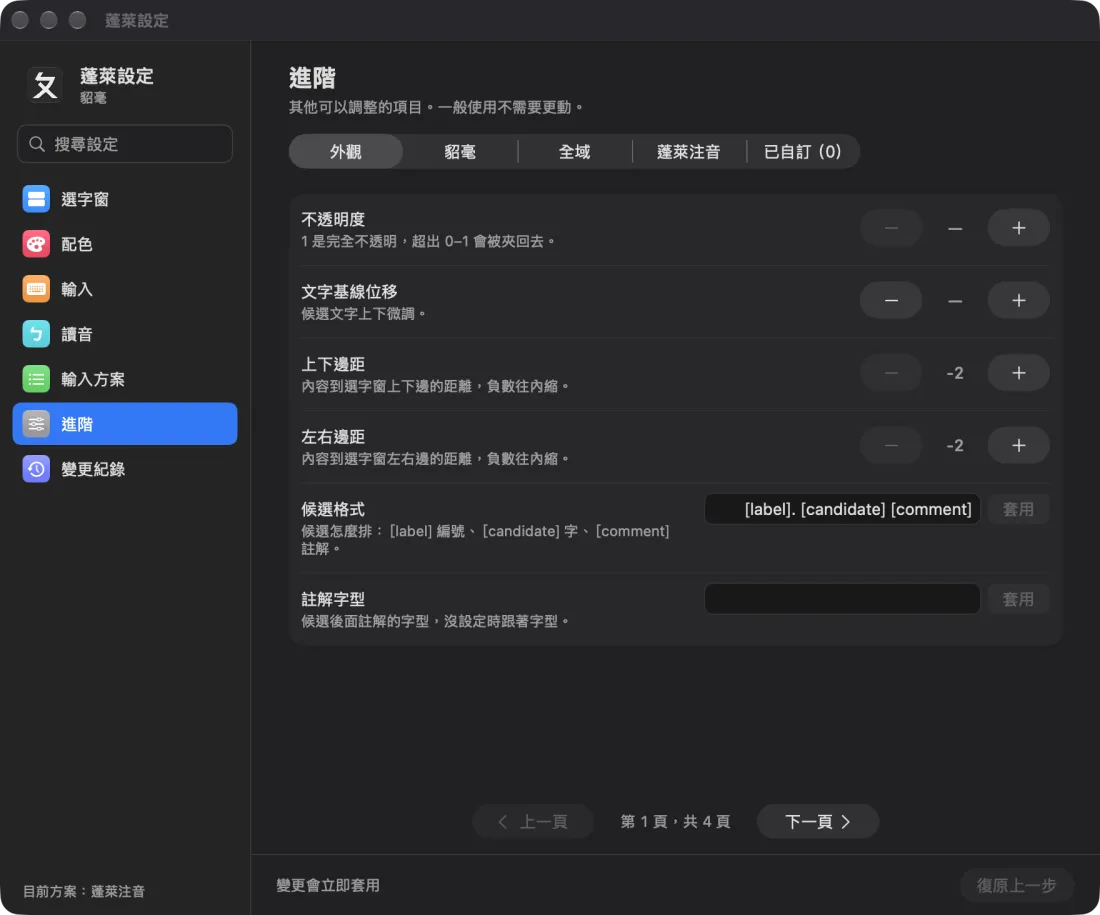This screenshot has width=1100, height=915.
Task: Switch to the 貂毫 tab
Action: coord(460,152)
